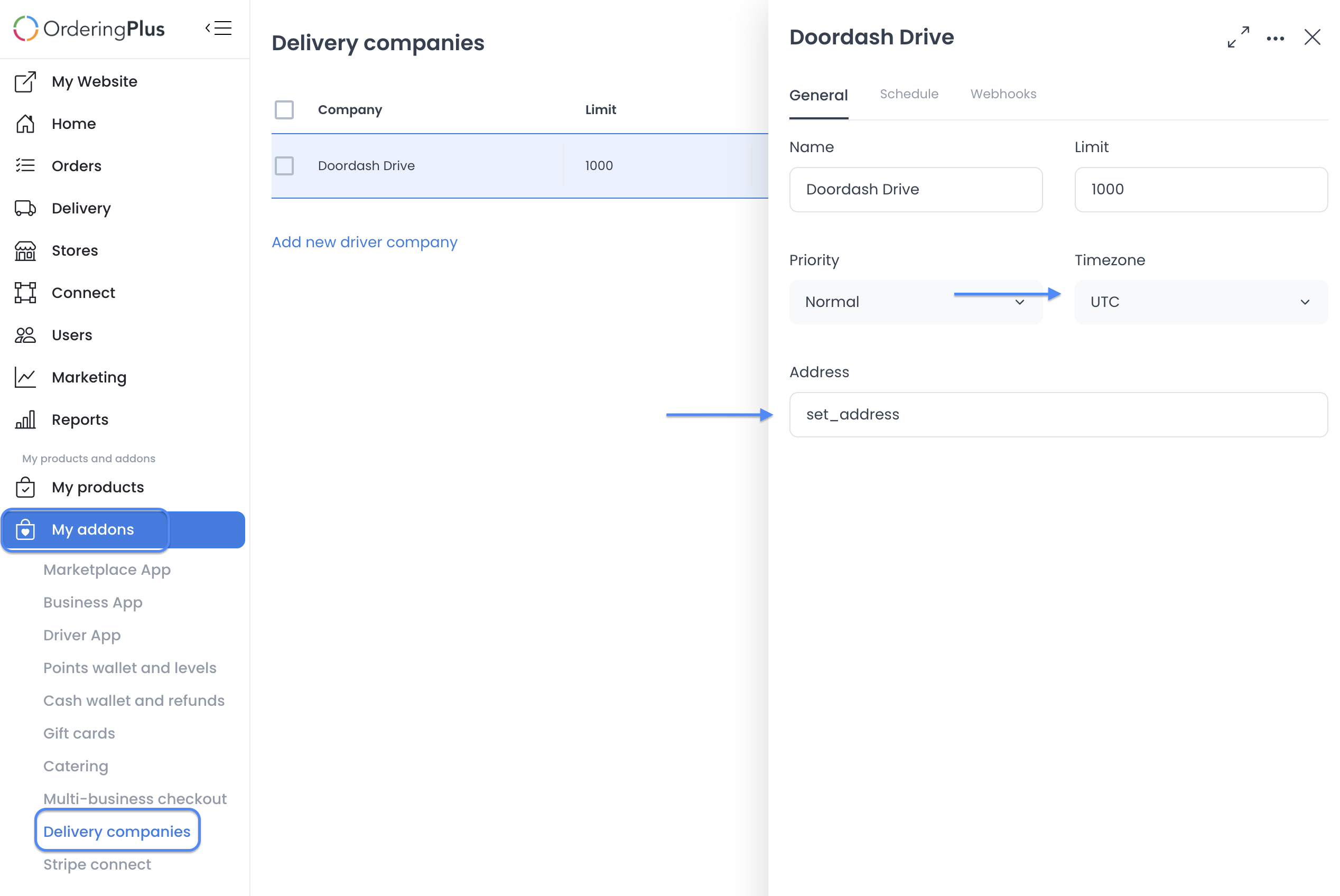The height and width of the screenshot is (896, 1340).
Task: Click Add new driver company link
Action: (365, 242)
